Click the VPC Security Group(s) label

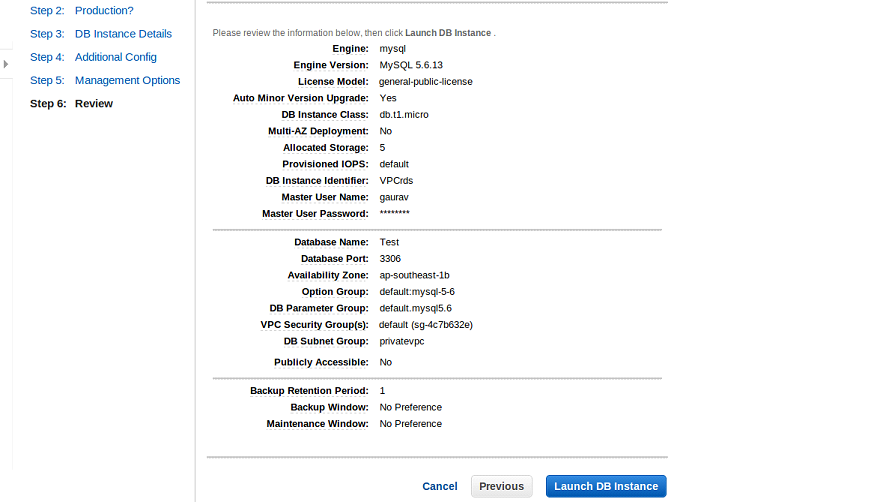coord(314,325)
